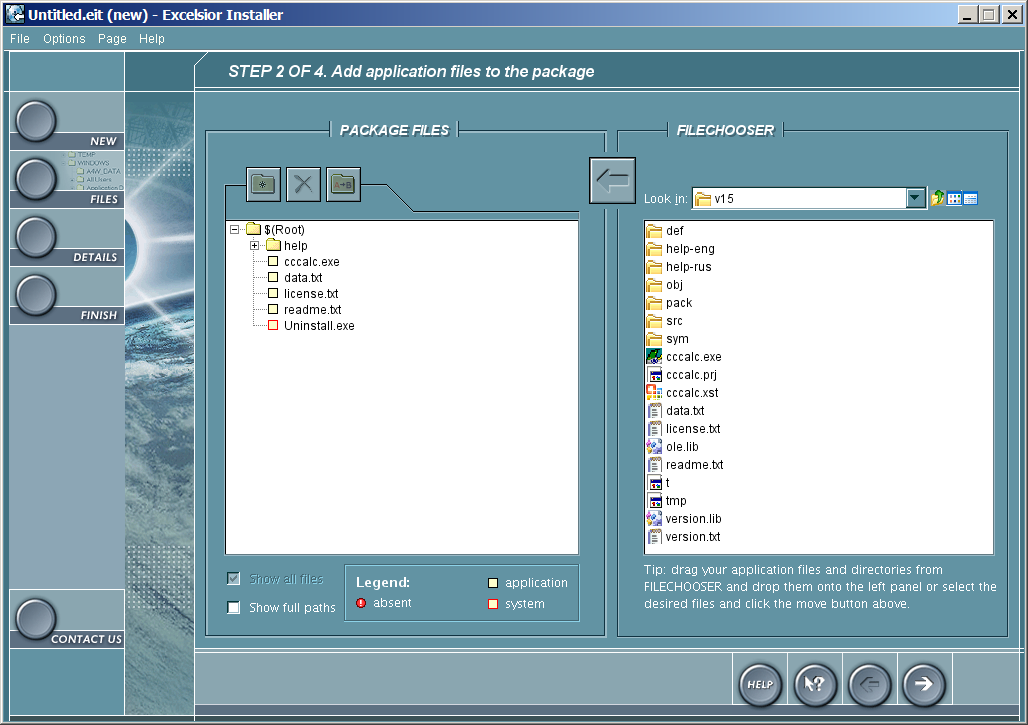Go to the DETAILS step button
This screenshot has height=725, width=1028.
pos(36,237)
